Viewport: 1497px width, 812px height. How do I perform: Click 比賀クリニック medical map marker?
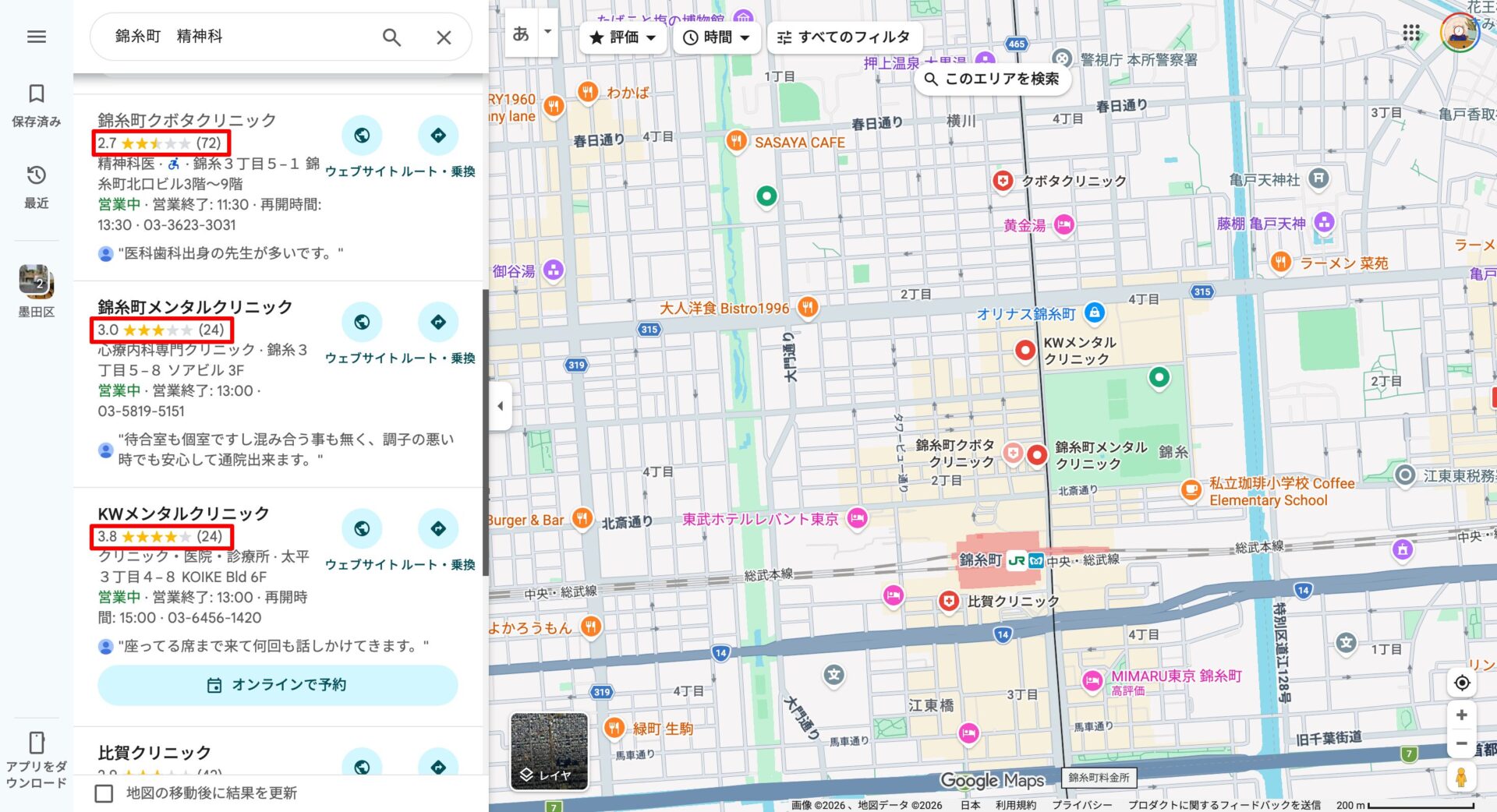[x=948, y=601]
